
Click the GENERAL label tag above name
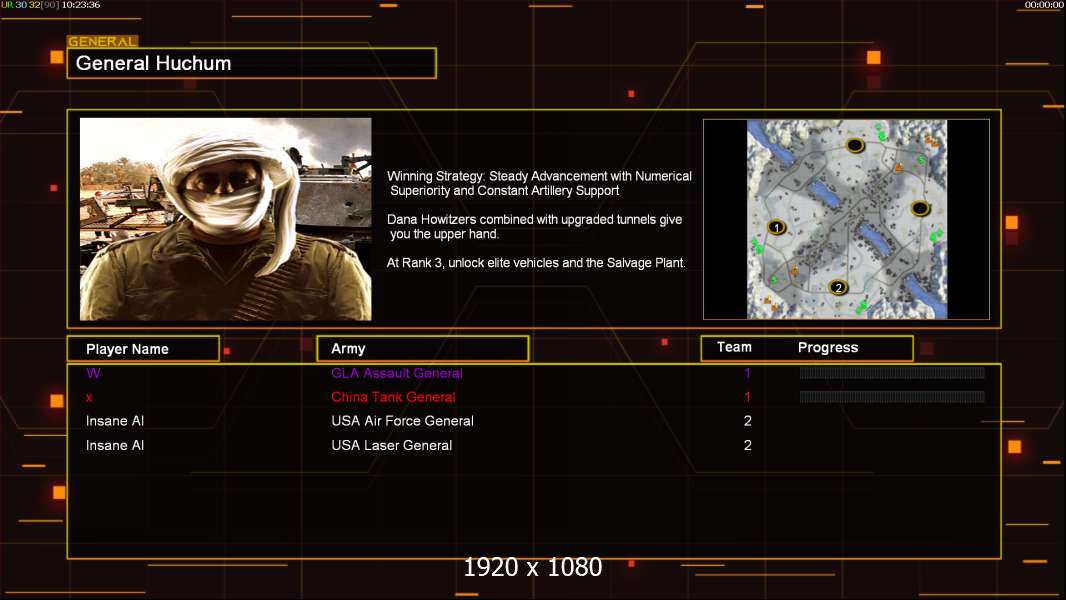coord(102,42)
